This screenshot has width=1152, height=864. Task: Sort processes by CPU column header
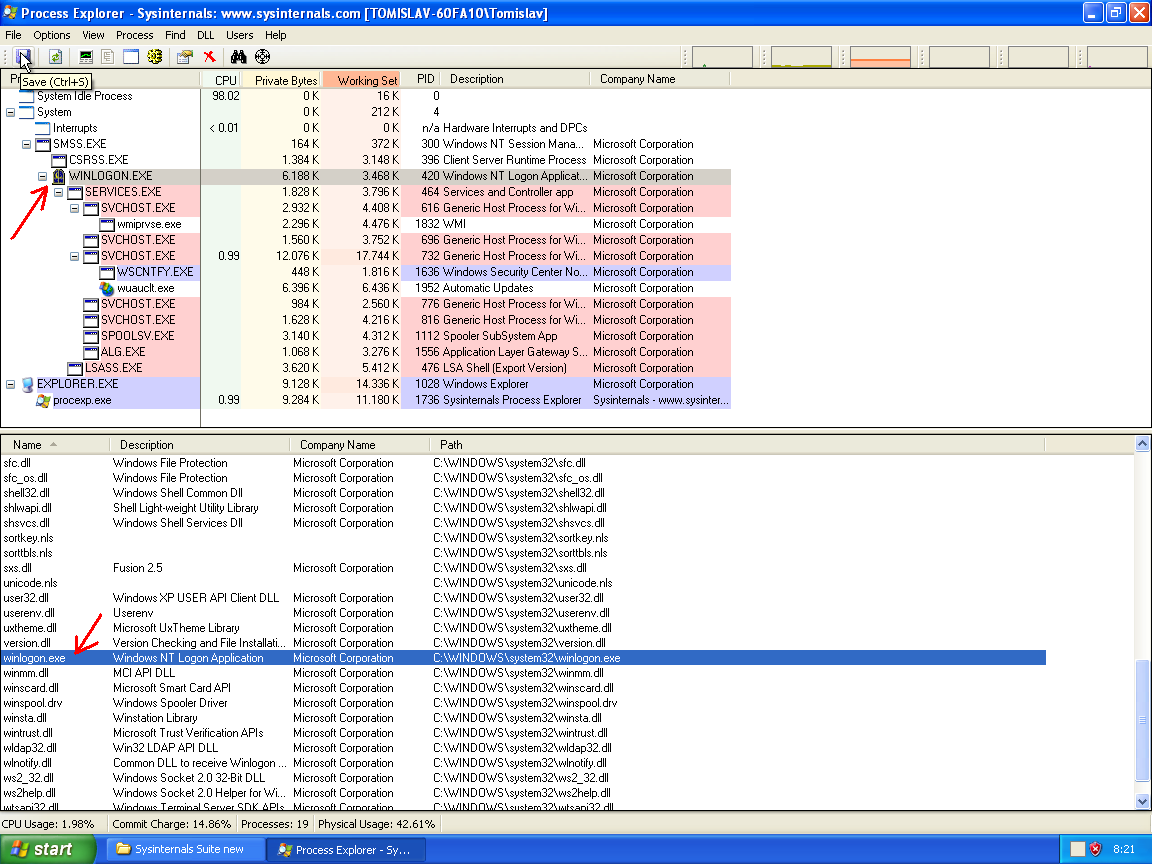pos(220,79)
